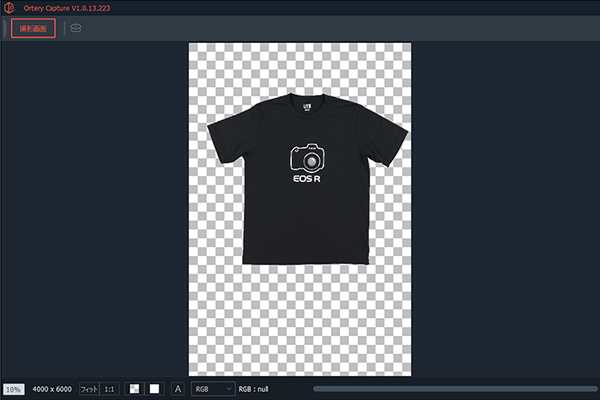The height and width of the screenshot is (400, 600).
Task: Set zoom to actual size with 1:1
Action: (109, 388)
